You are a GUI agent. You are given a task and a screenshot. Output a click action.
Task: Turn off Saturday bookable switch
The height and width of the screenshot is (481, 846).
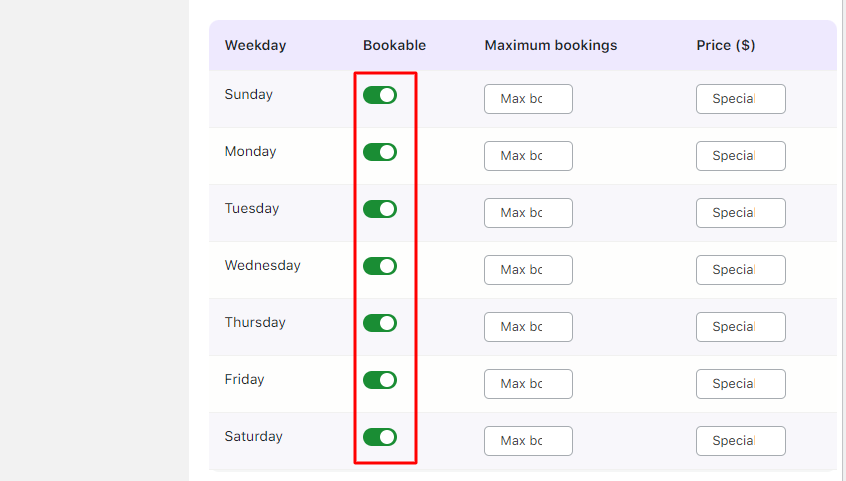380,437
